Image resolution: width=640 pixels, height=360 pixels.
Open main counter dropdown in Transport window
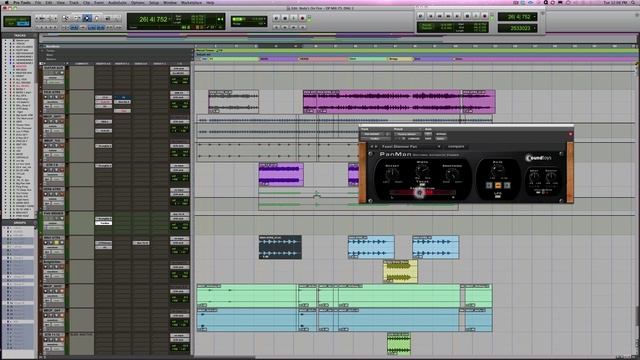(x=535, y=17)
